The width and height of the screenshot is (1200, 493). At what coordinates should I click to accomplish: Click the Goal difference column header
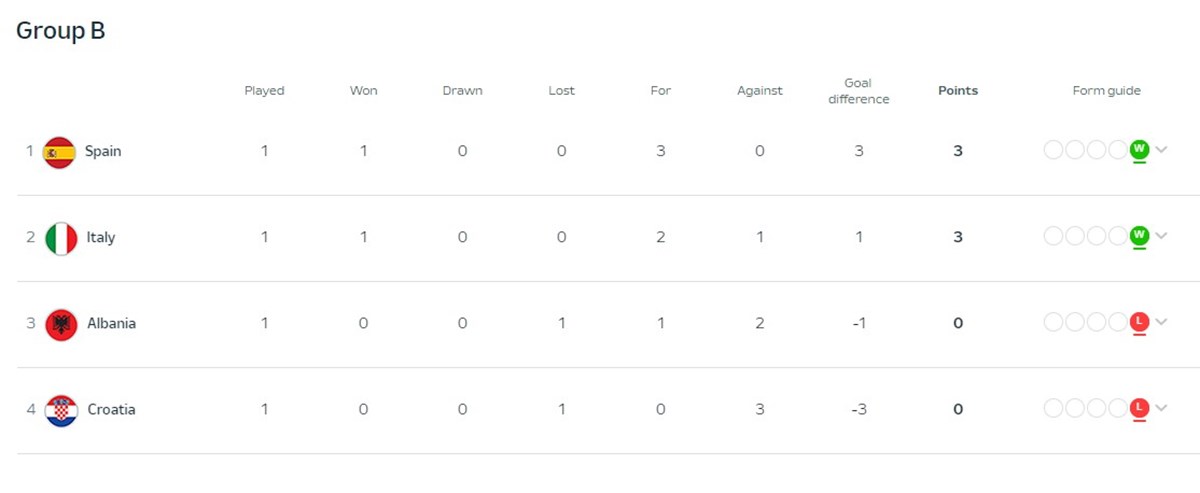coord(859,91)
